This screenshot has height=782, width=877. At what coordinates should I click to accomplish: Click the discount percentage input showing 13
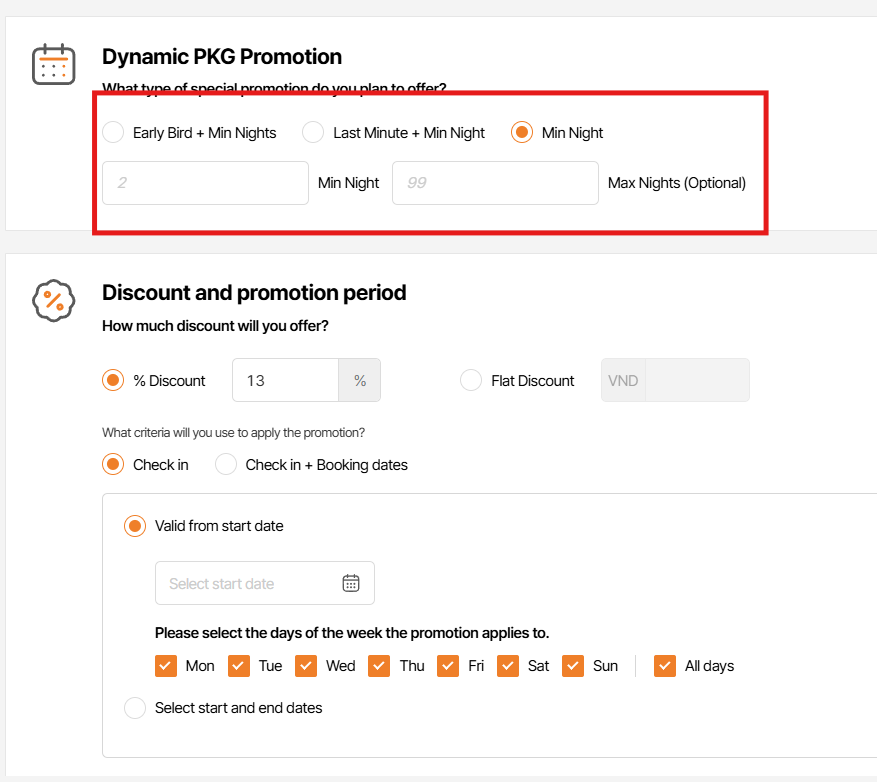(x=285, y=380)
